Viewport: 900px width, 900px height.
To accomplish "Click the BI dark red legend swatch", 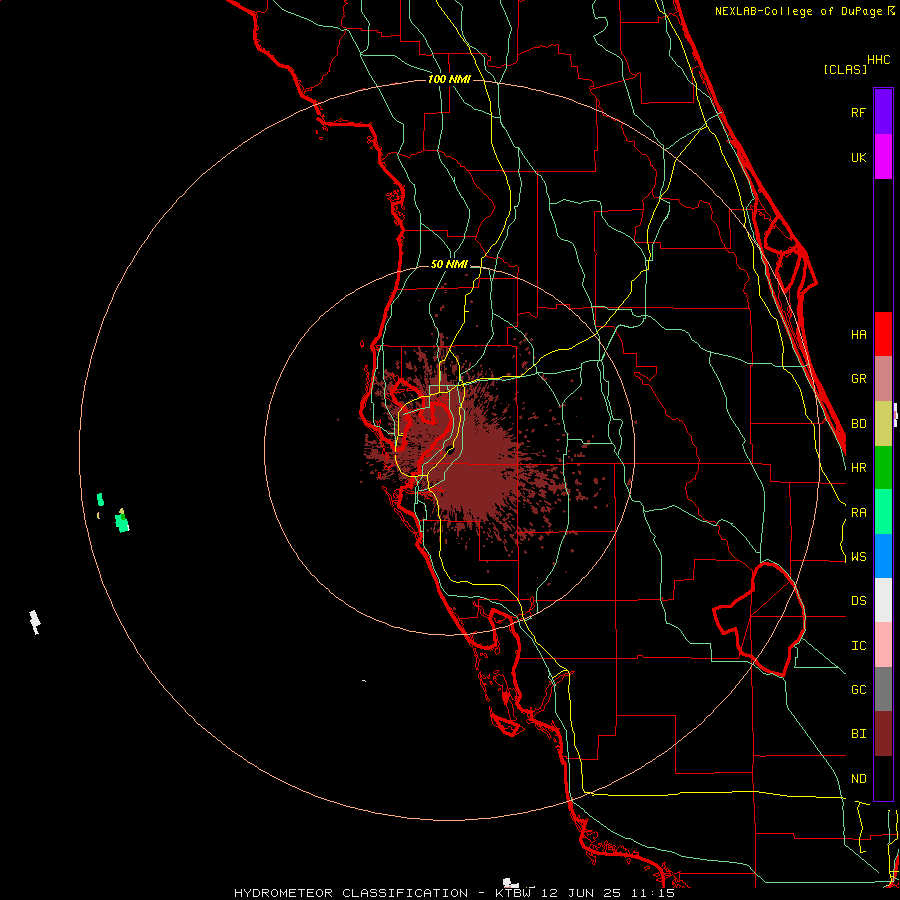I will pyautogui.click(x=883, y=734).
